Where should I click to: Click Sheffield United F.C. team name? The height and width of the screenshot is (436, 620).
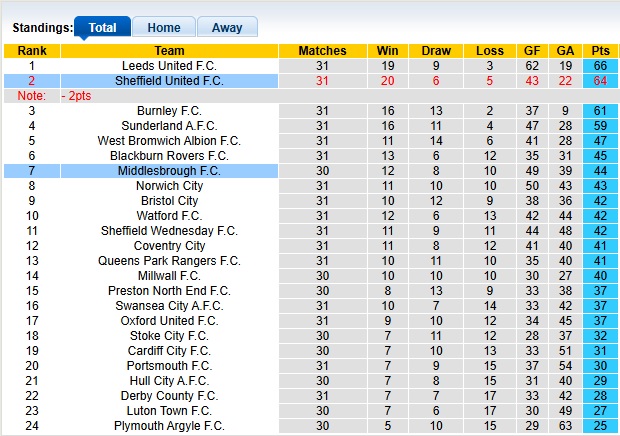[169, 81]
